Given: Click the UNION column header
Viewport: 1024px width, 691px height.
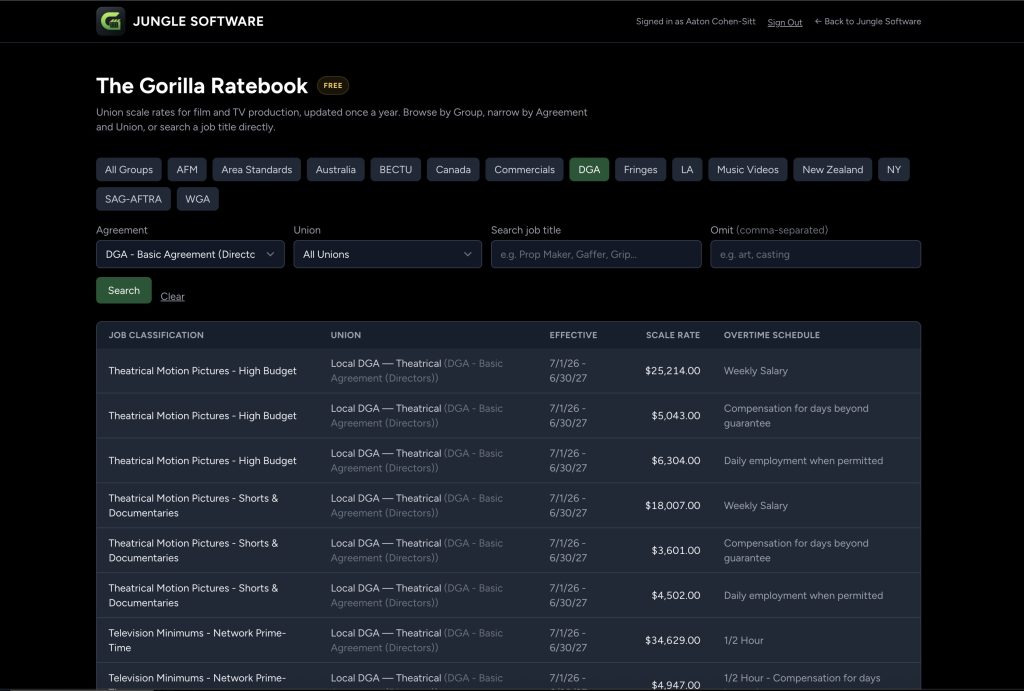Looking at the screenshot, I should pyautogui.click(x=346, y=335).
